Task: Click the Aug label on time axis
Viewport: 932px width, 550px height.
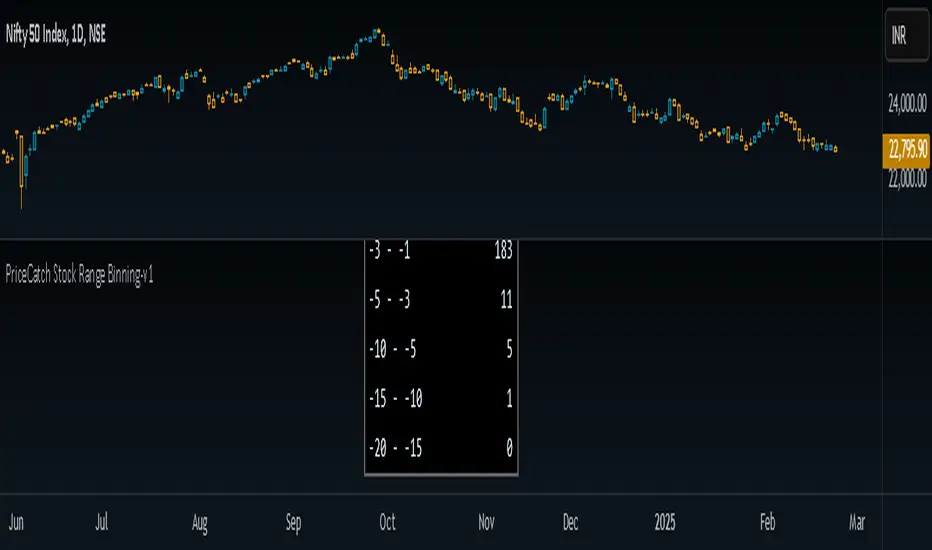Action: pyautogui.click(x=200, y=523)
